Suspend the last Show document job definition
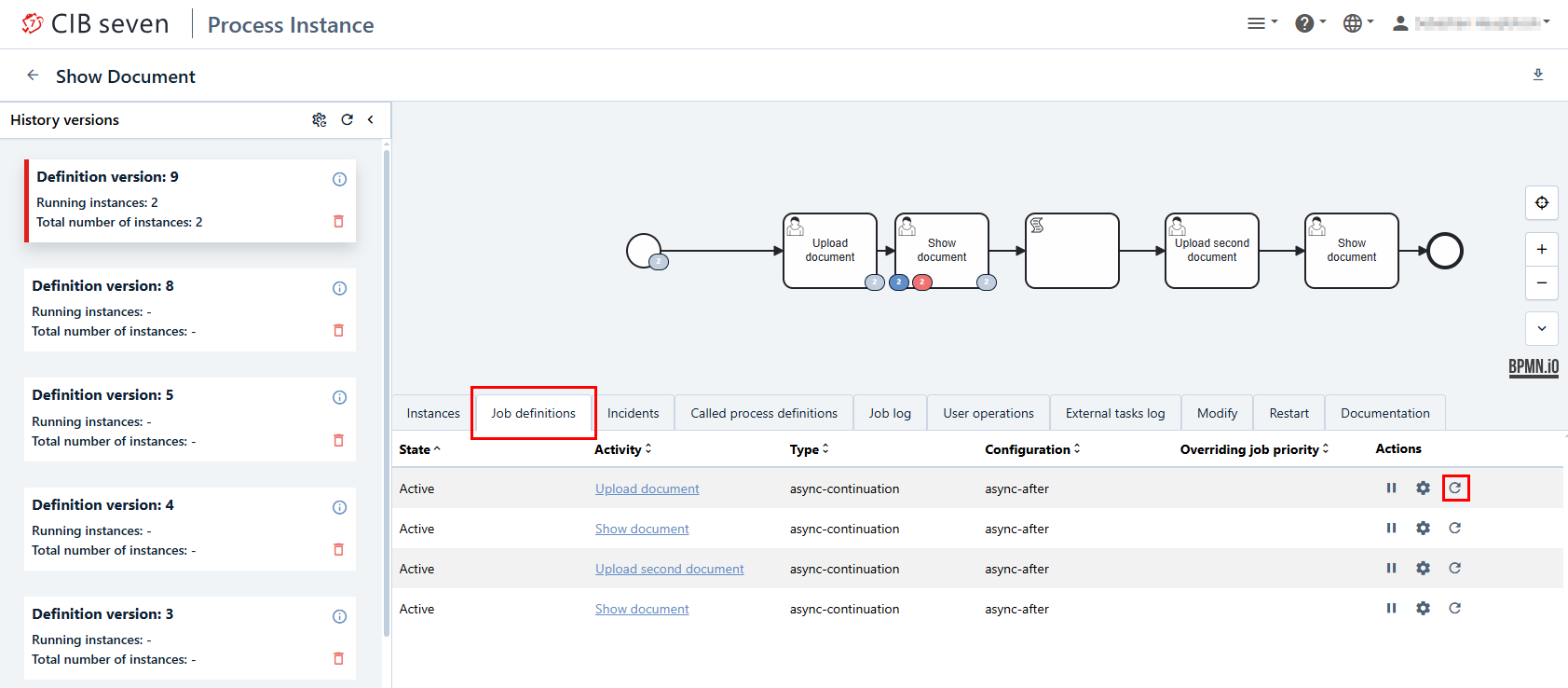 [1391, 608]
